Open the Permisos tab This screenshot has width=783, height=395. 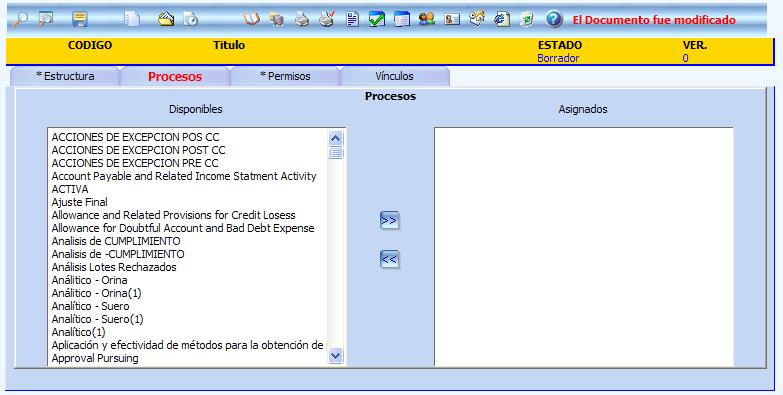[x=285, y=76]
